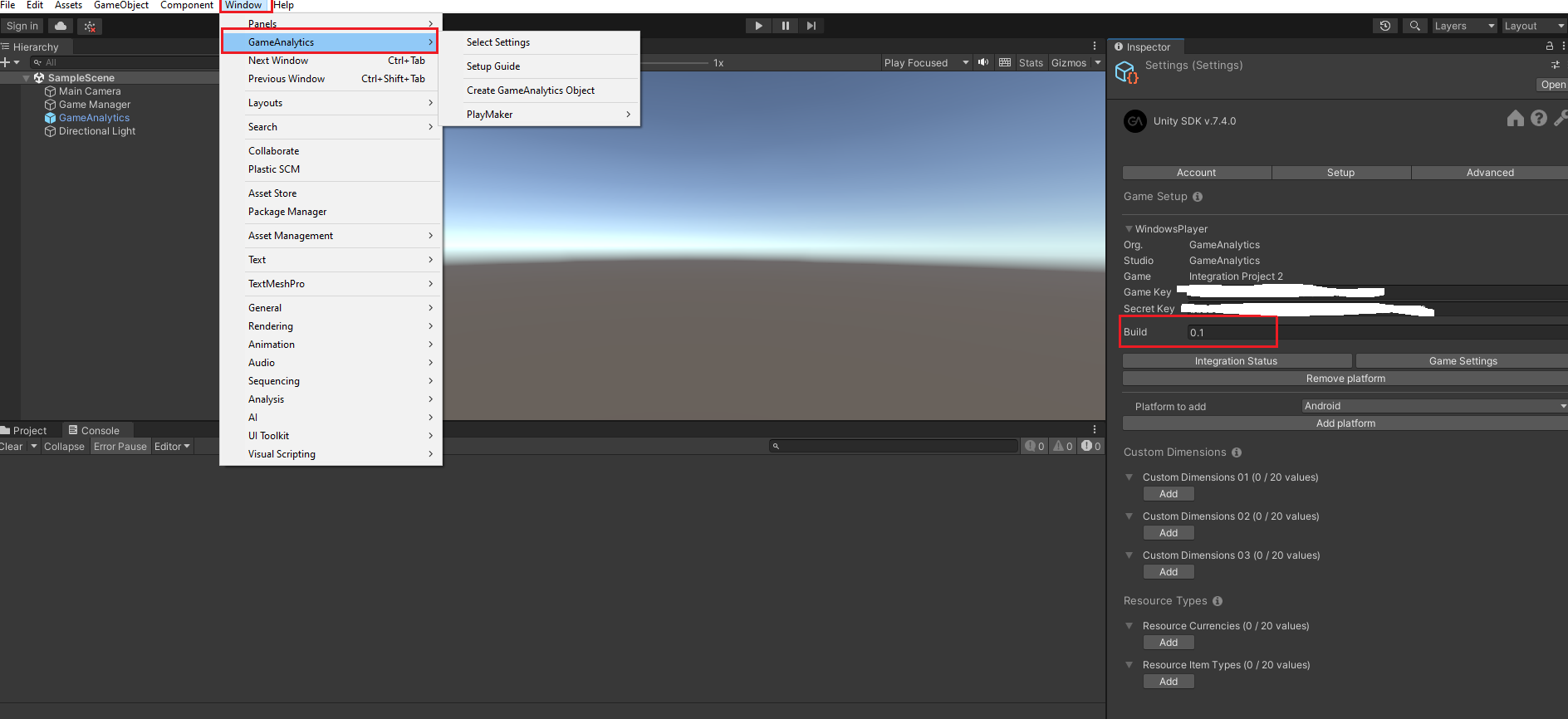Toggle Stats overlay in Game view
The height and width of the screenshot is (719, 1568).
pos(1031,62)
